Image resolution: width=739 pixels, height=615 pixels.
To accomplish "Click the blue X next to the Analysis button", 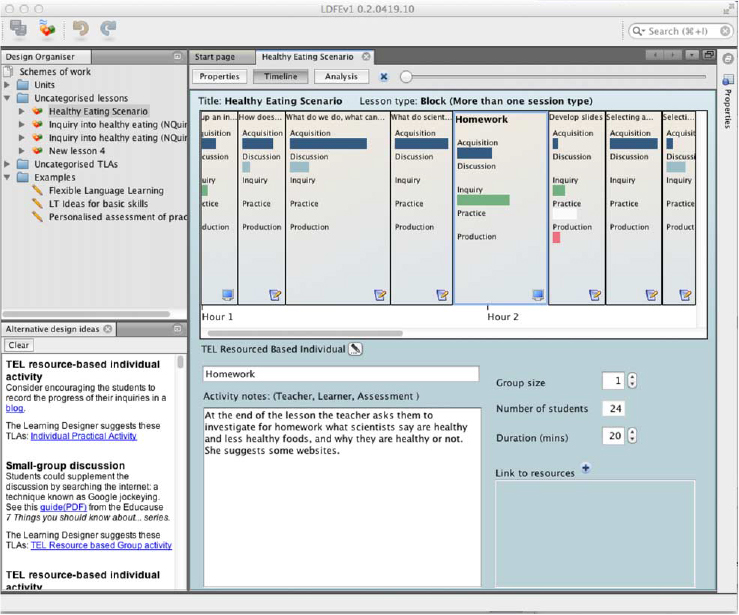I will 383,77.
